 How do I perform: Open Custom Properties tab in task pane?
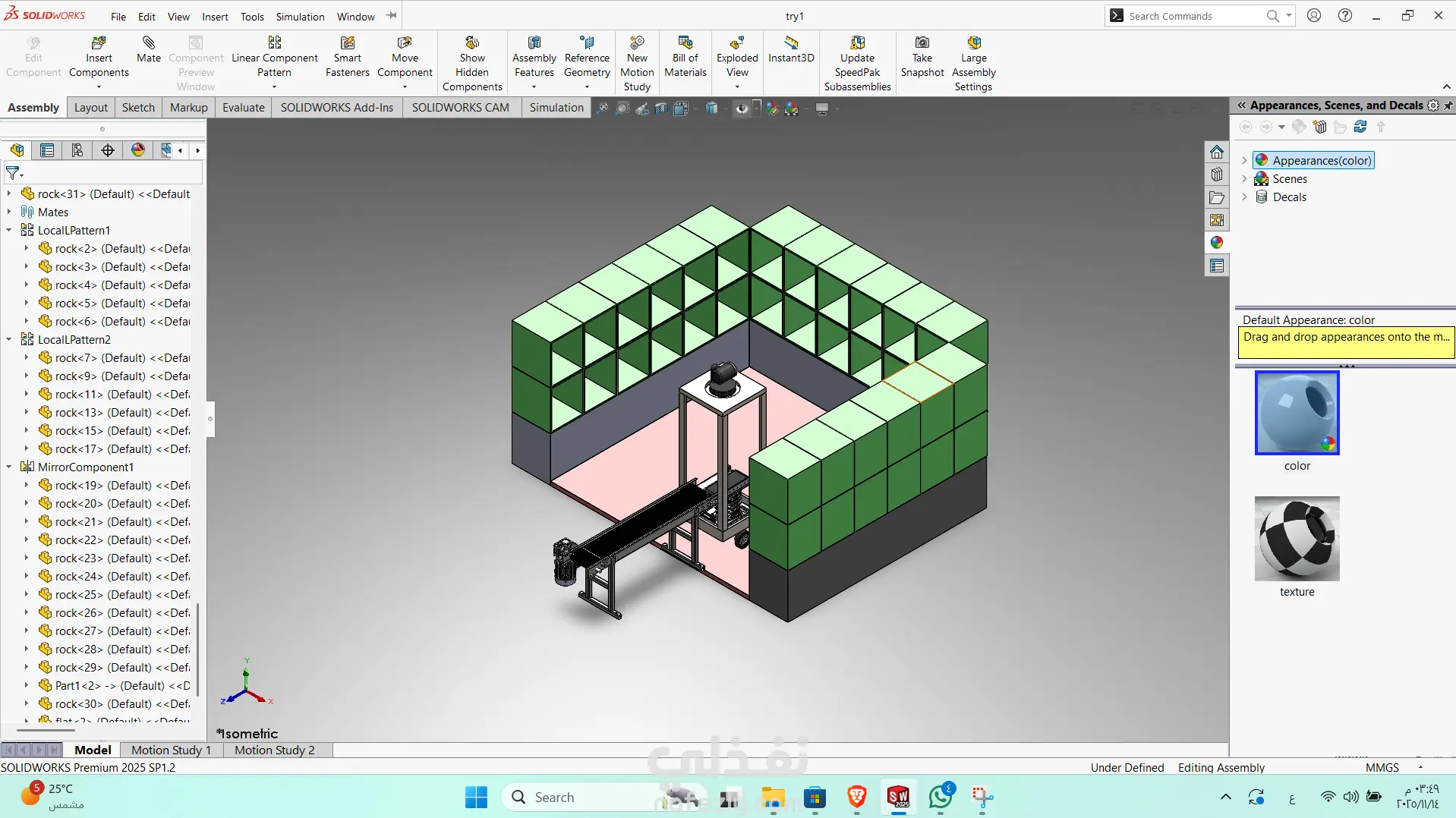(1217, 266)
